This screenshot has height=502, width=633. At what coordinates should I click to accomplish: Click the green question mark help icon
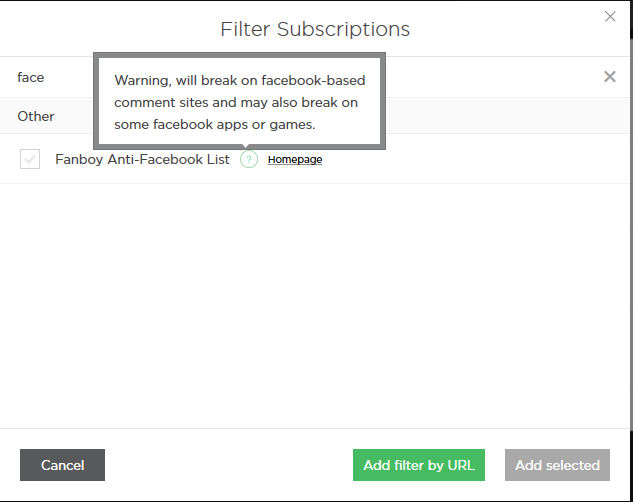249,159
